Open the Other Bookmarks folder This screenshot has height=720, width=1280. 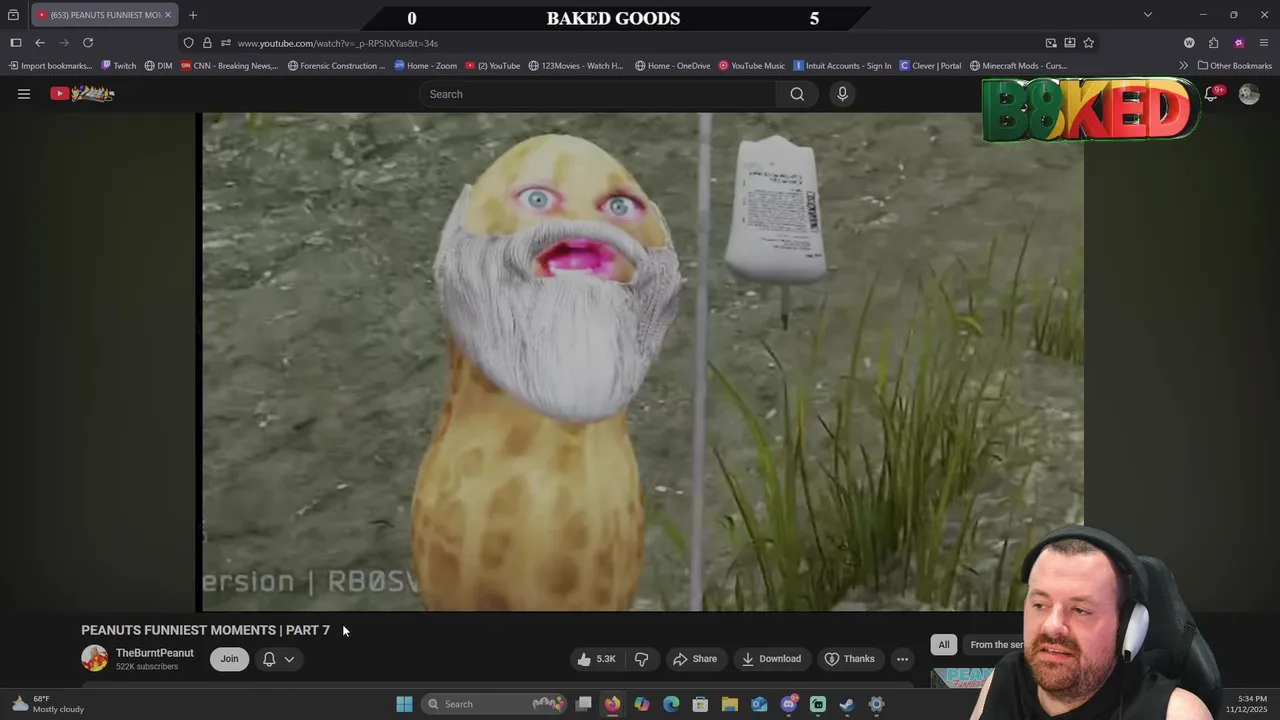(1235, 66)
